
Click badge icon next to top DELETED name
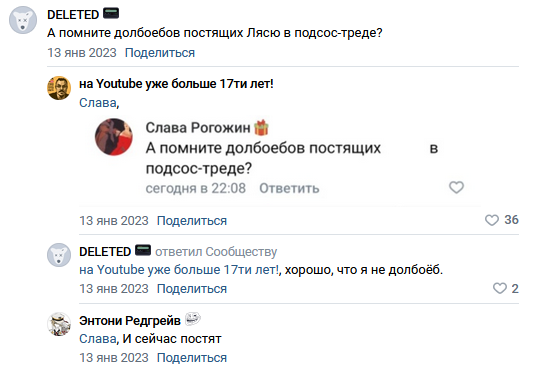click(111, 13)
